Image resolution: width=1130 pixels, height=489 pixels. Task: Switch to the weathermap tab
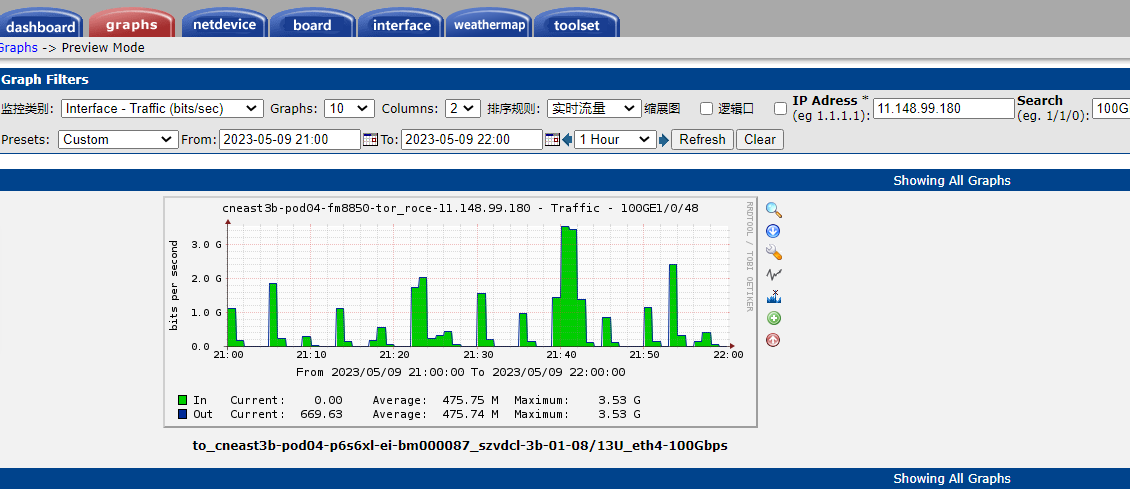[489, 25]
